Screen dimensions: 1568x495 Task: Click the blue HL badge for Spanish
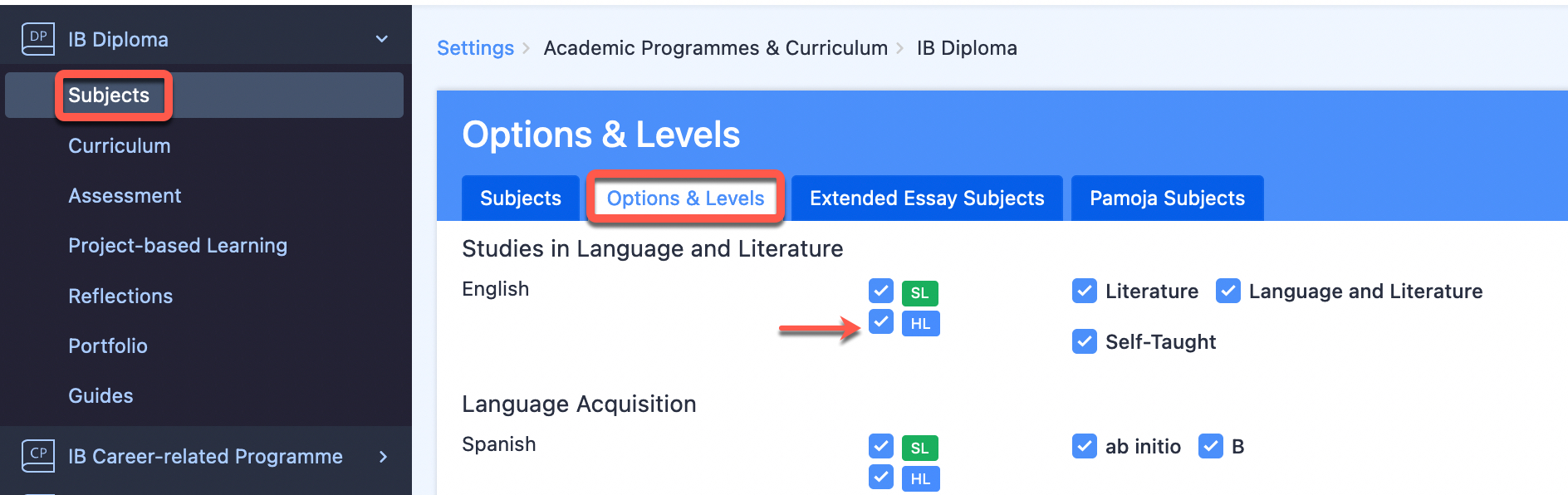pyautogui.click(x=920, y=478)
